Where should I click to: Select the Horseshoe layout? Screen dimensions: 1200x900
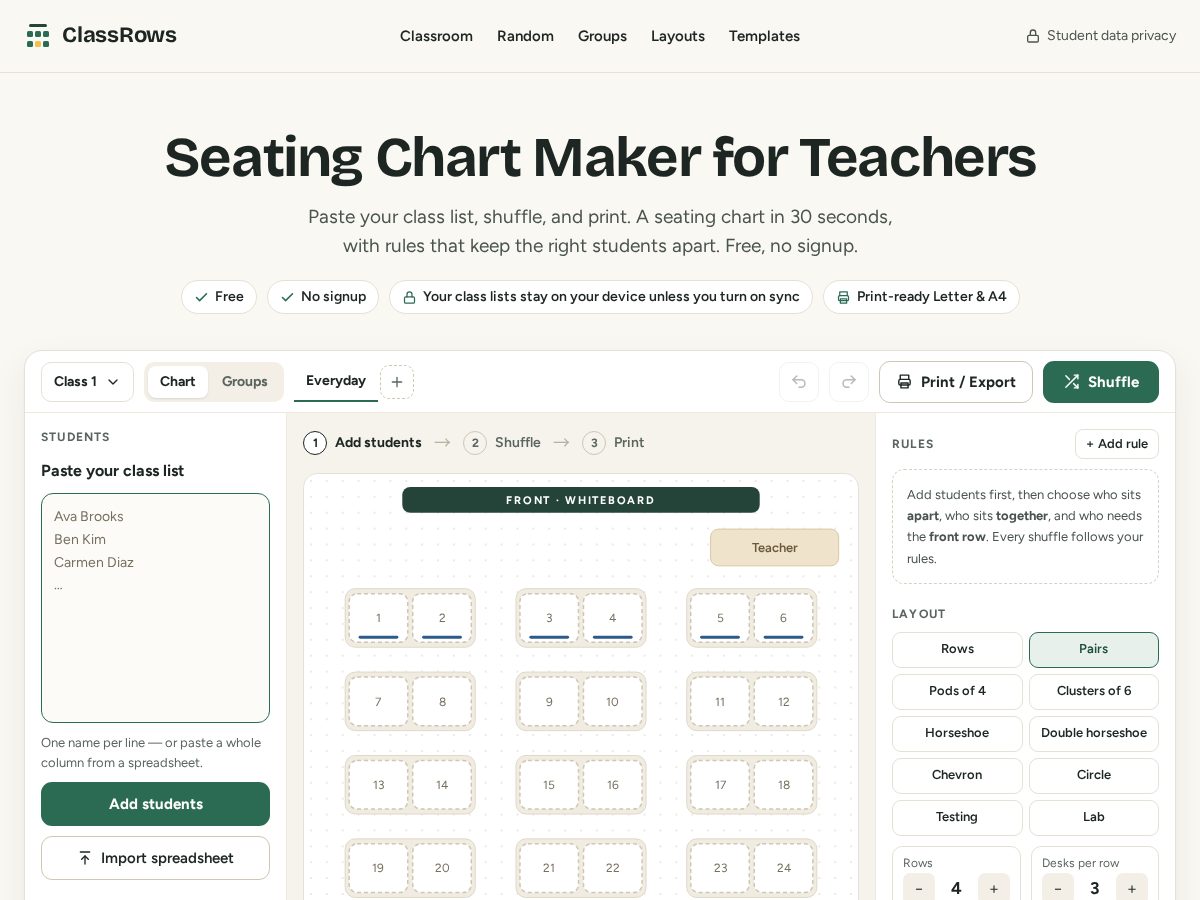(957, 734)
